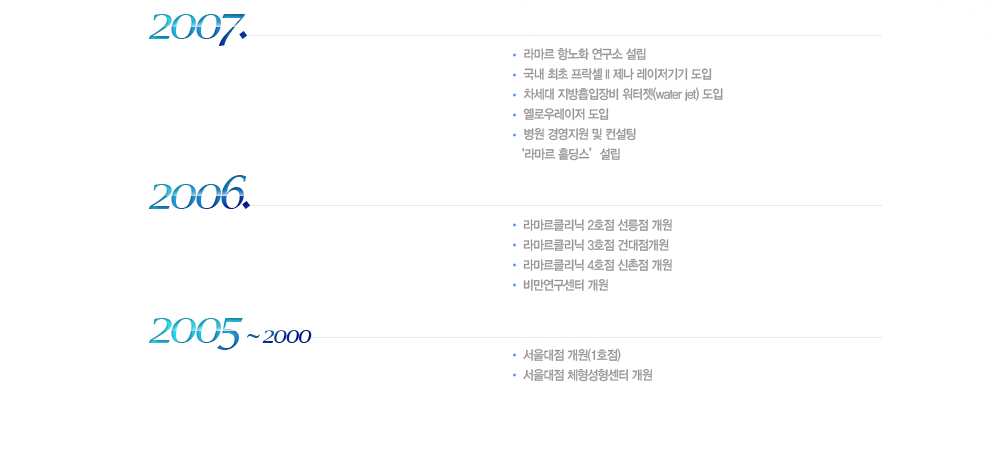Click the bullet before 서울대점 개원(1호점)
The width and height of the screenshot is (987, 459).
pyautogui.click(x=513, y=355)
